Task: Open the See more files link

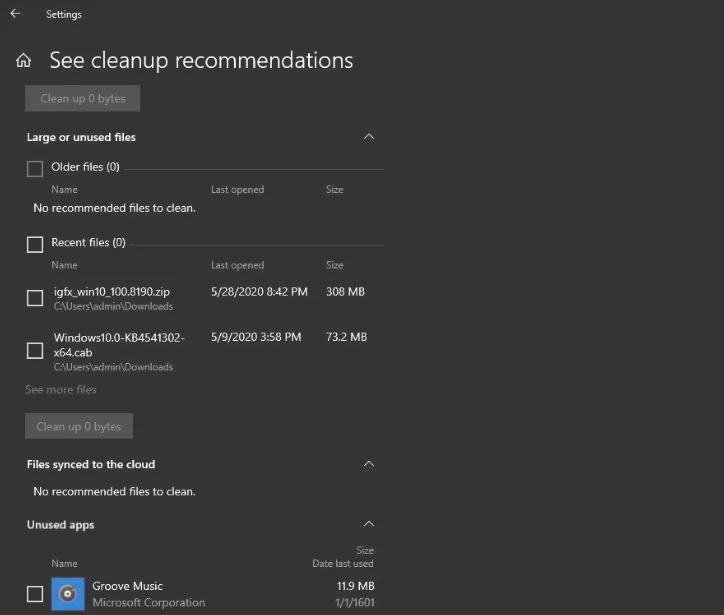Action: click(x=61, y=390)
